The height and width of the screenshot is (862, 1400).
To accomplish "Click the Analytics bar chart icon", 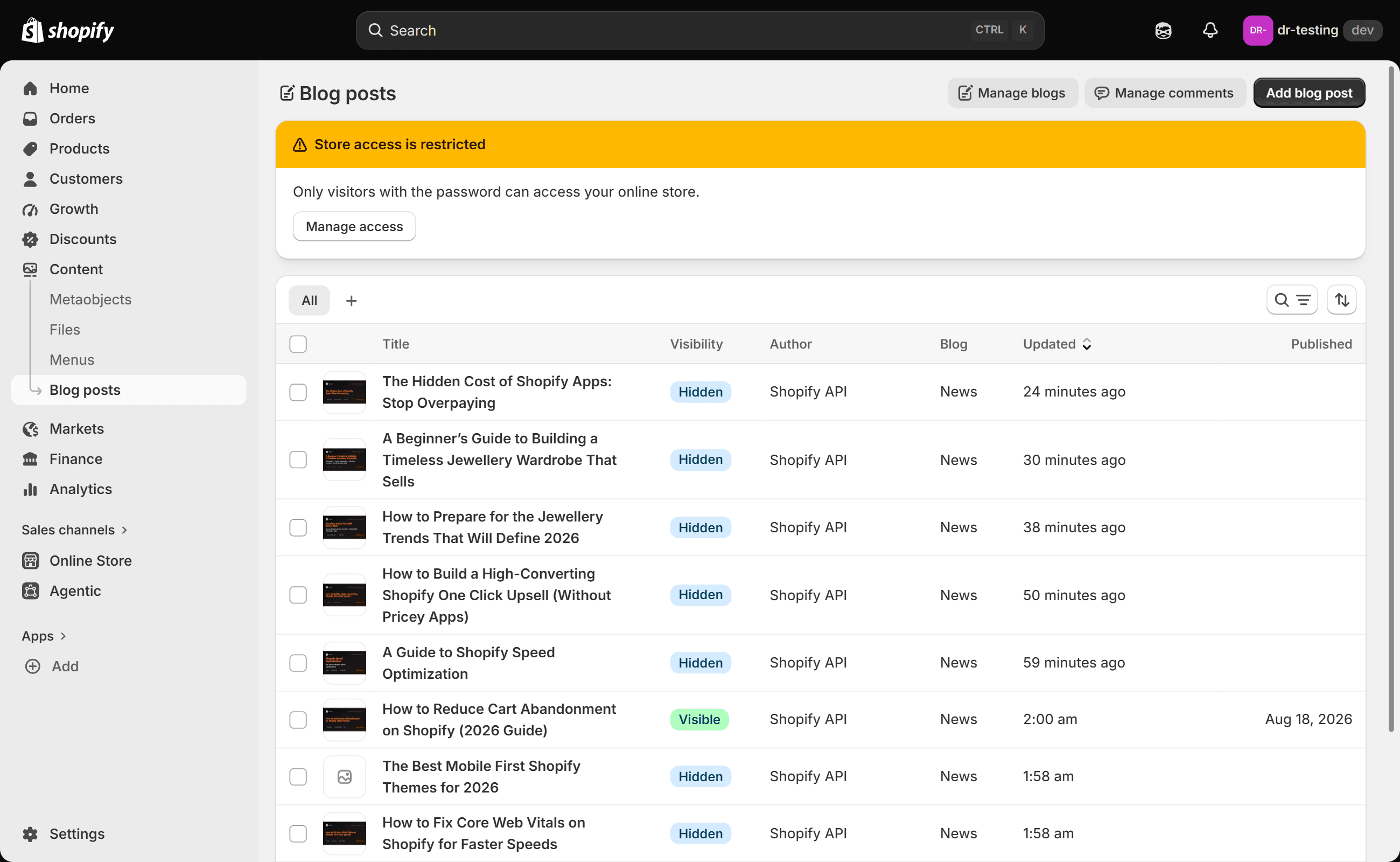I will click(30, 489).
